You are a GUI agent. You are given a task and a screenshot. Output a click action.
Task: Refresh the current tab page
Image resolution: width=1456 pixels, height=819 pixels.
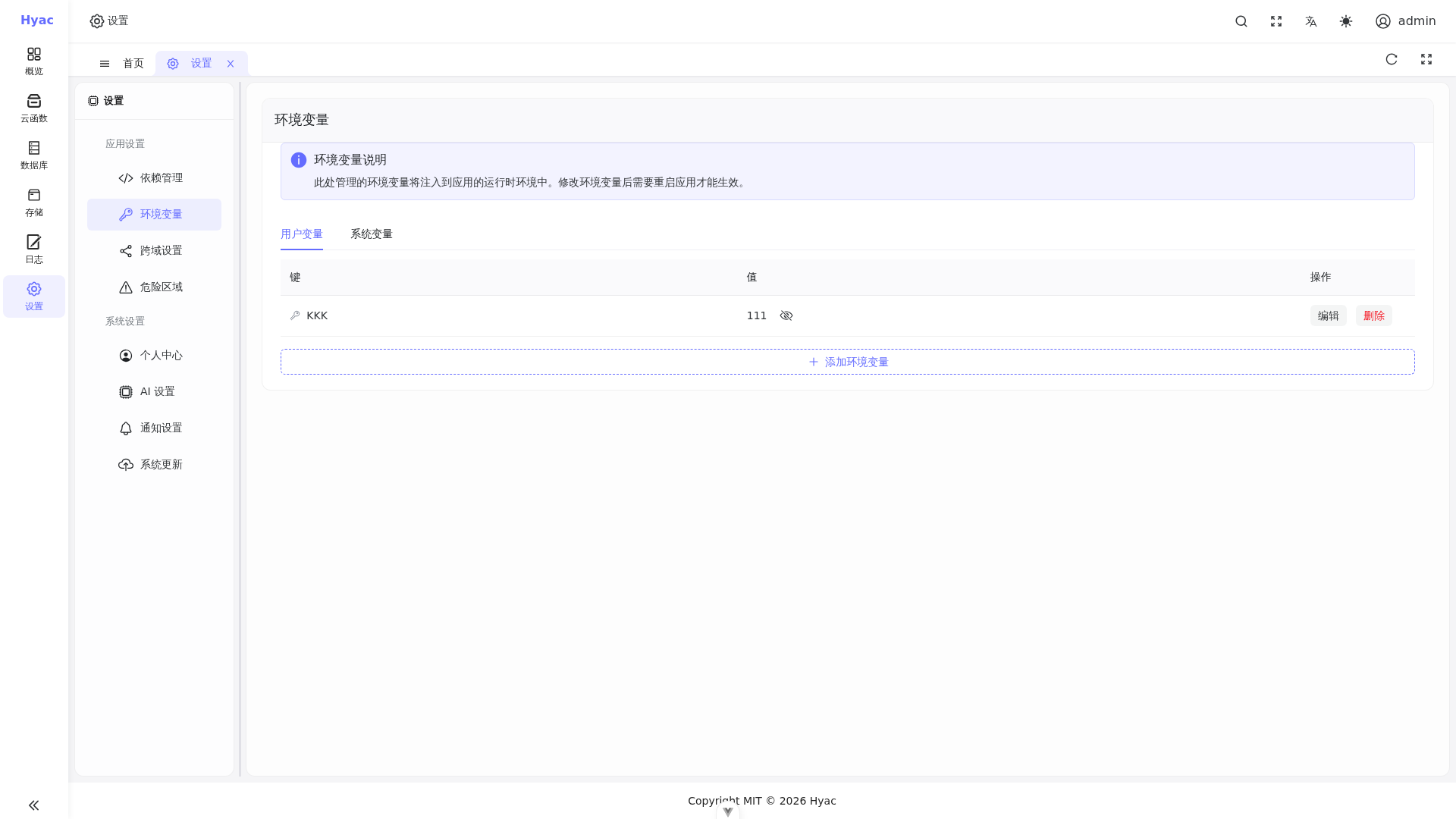pos(1392,59)
